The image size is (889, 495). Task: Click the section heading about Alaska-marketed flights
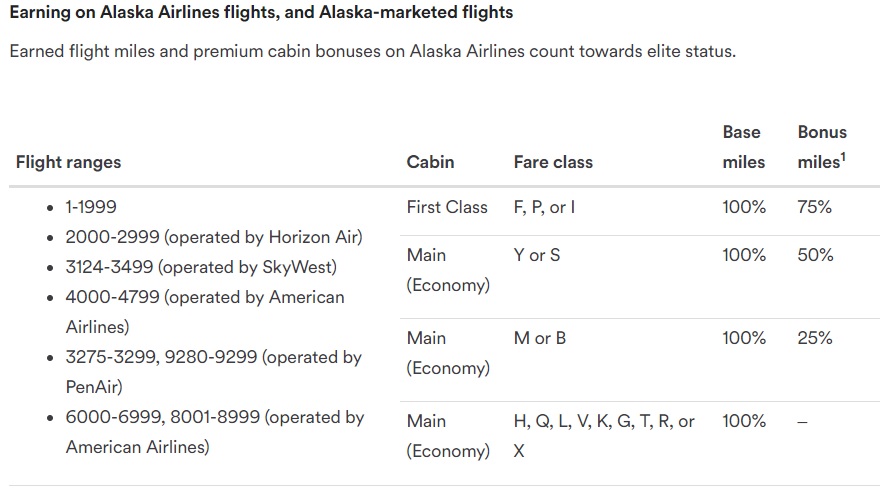pos(261,13)
